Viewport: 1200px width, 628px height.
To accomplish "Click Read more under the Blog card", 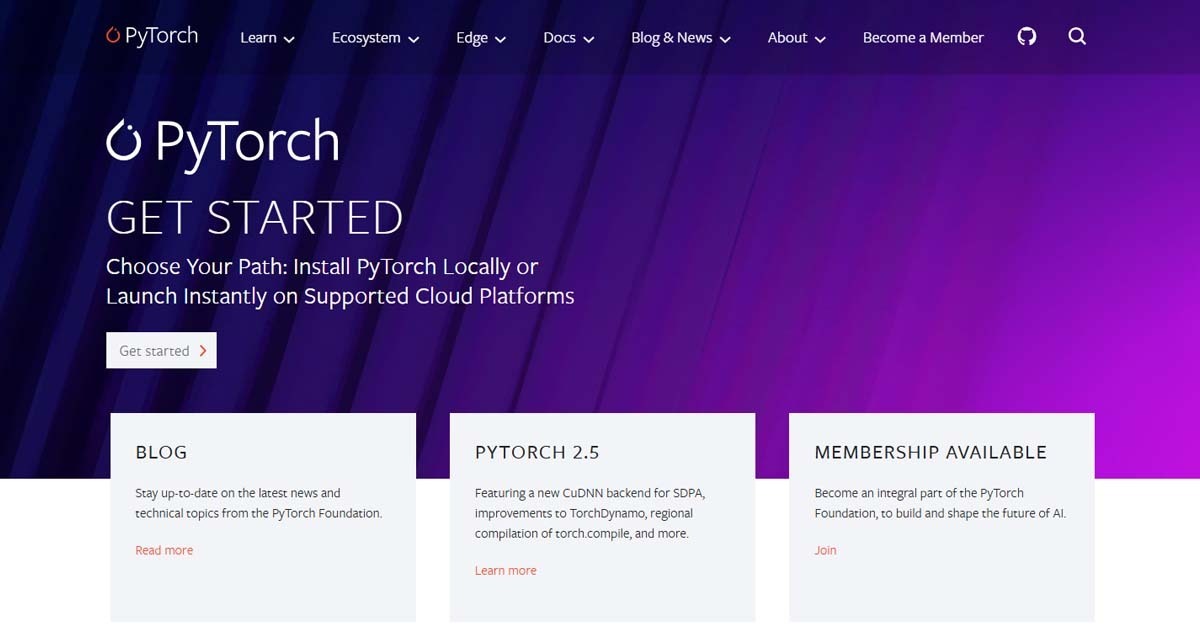I will pos(164,550).
